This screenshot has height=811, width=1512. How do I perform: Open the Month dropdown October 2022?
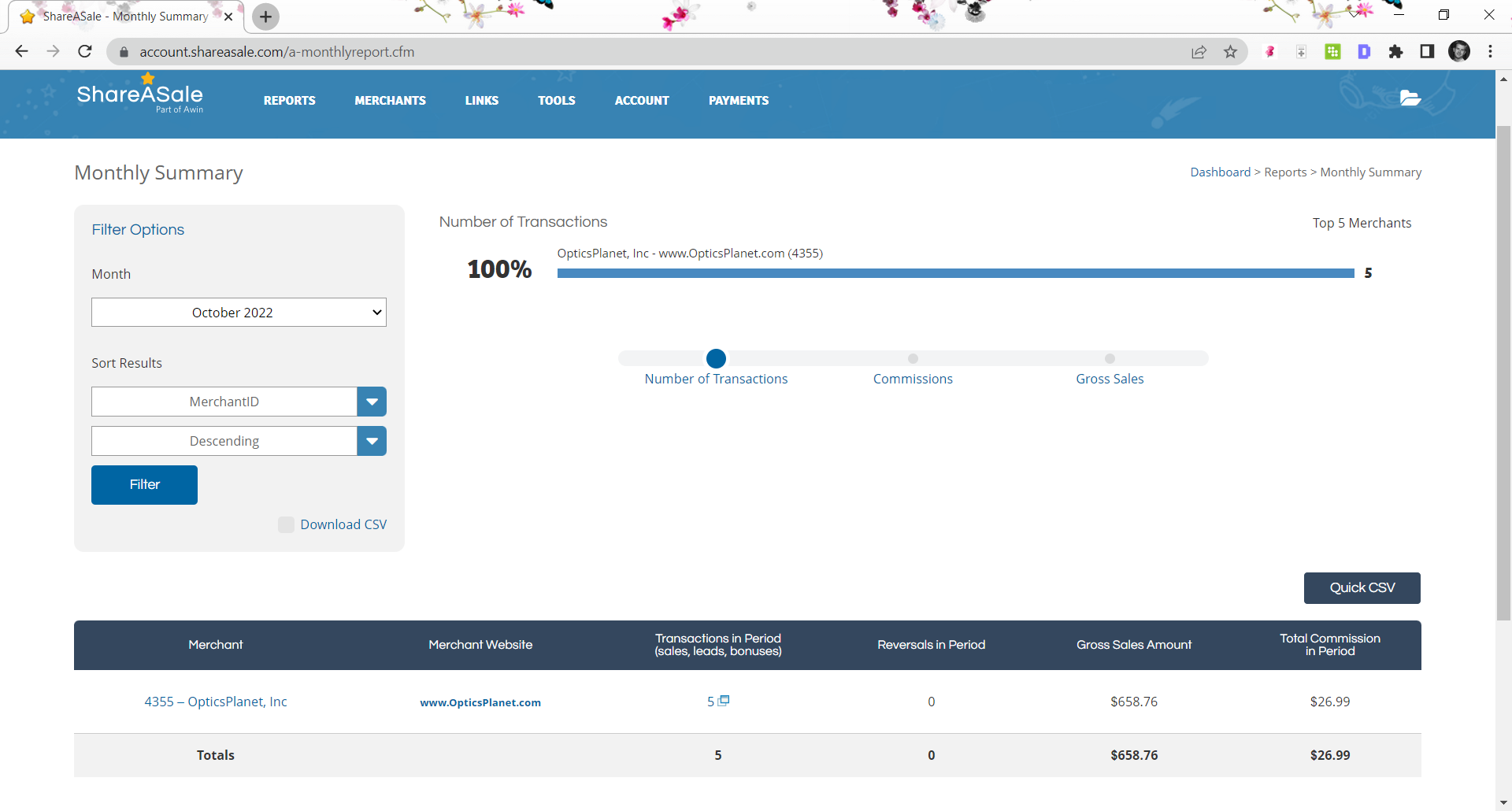[x=239, y=313]
